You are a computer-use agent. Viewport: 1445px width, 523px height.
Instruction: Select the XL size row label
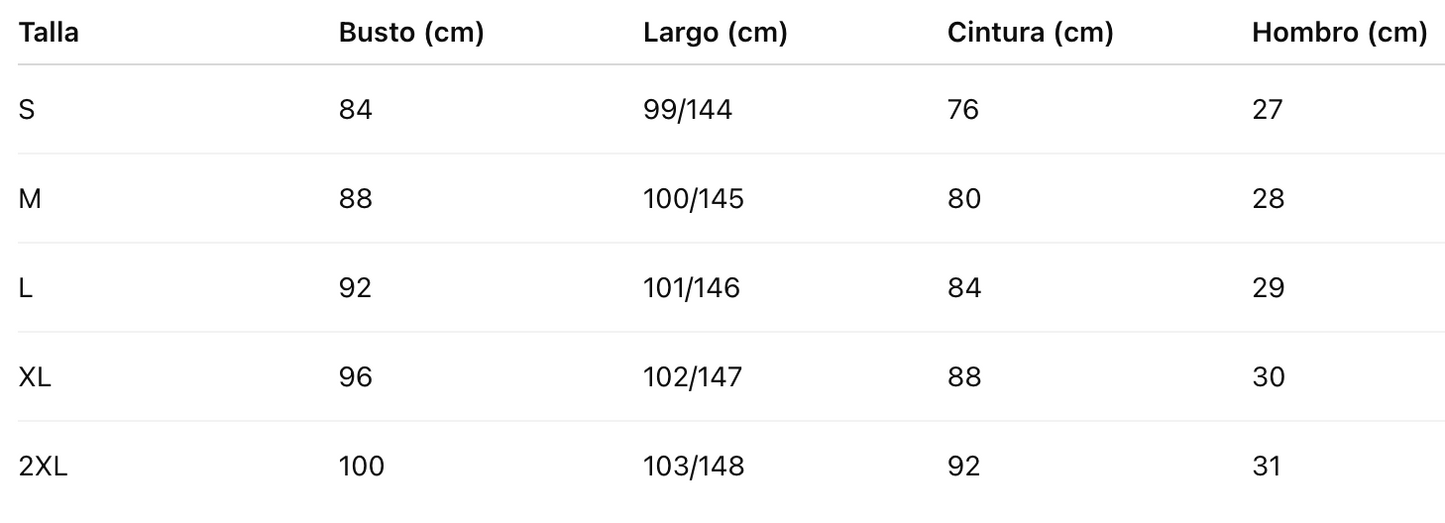pos(35,377)
